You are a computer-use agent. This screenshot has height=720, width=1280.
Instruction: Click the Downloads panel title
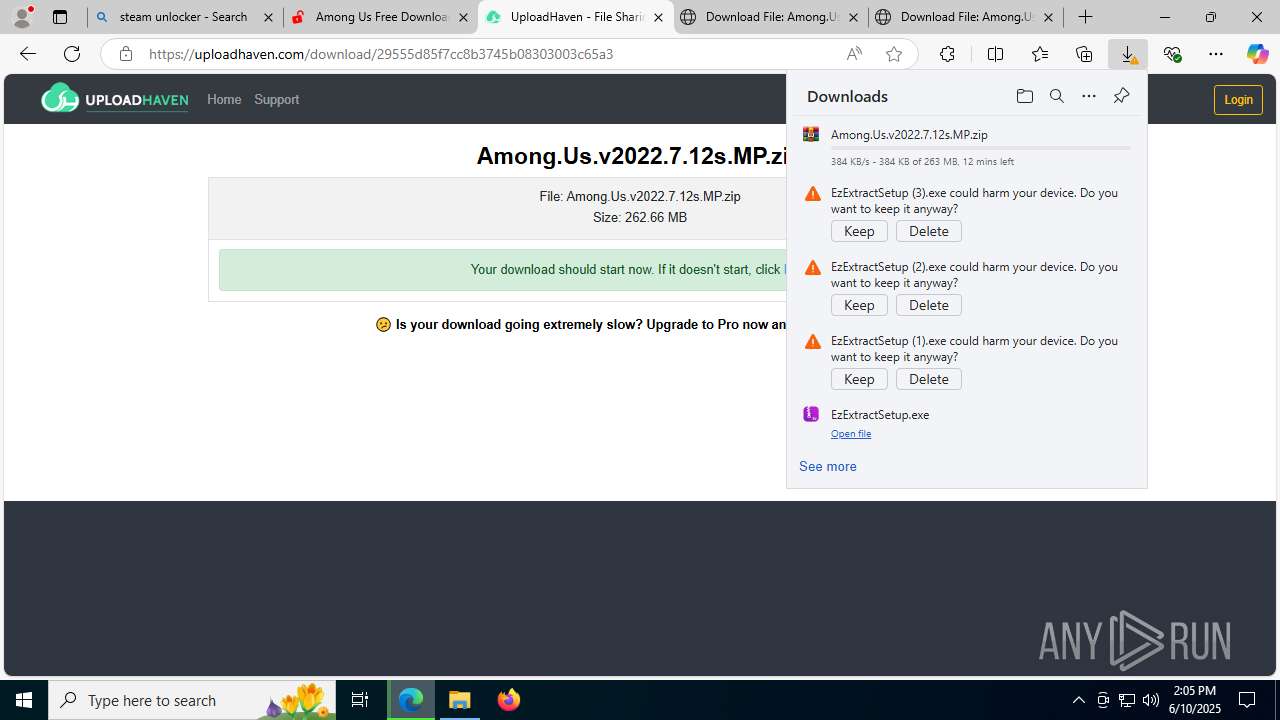(847, 96)
